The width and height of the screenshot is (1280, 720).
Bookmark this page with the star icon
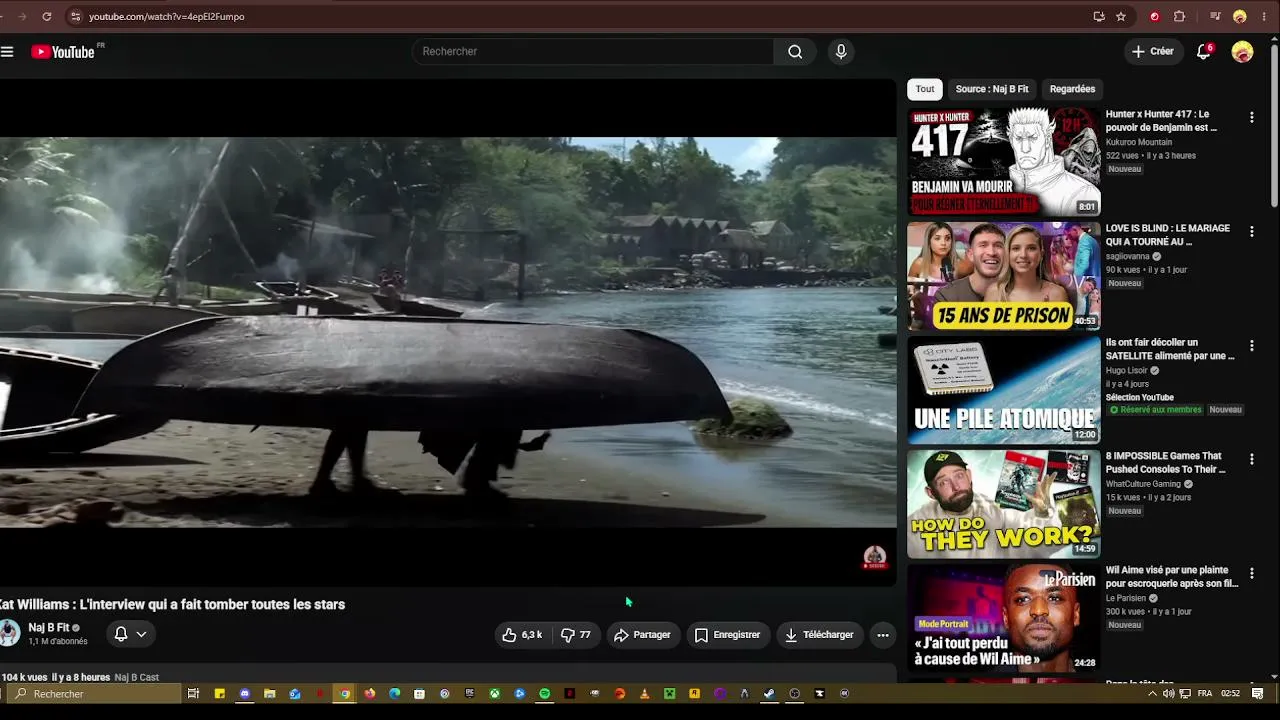click(x=1121, y=16)
